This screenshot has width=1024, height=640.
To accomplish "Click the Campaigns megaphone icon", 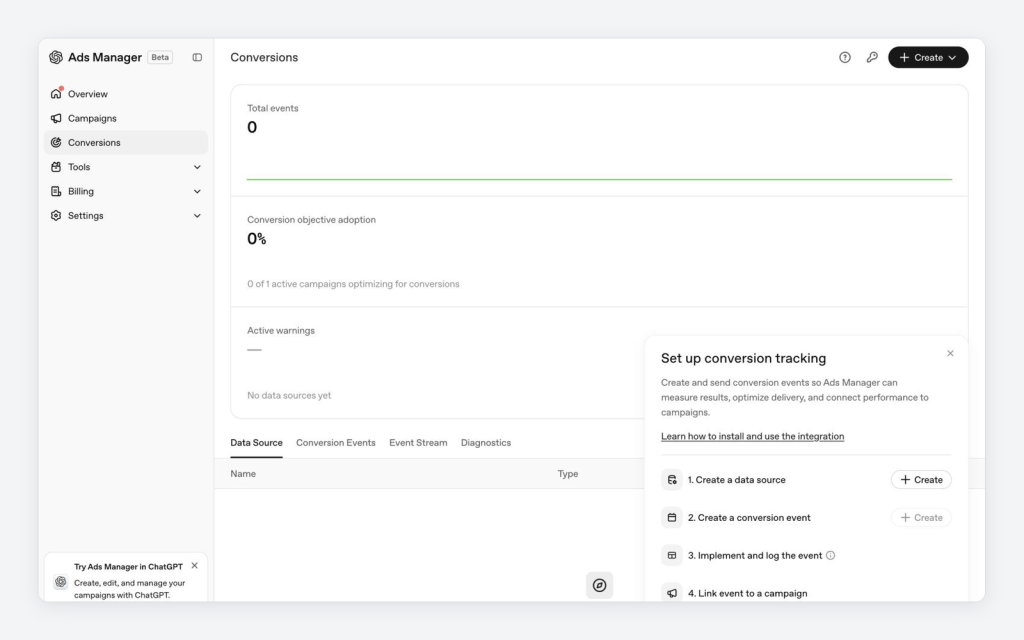I will 56,118.
